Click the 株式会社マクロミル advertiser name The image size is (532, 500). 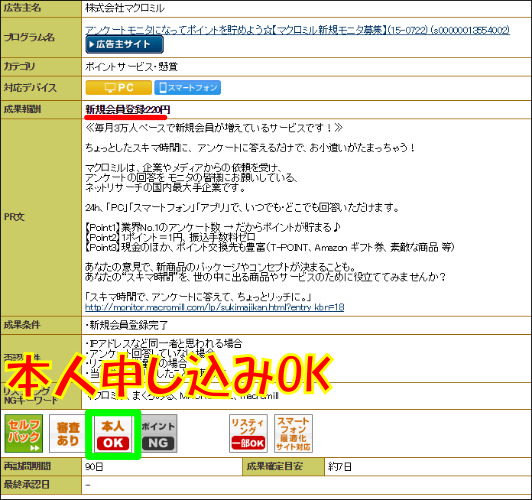[x=125, y=8]
